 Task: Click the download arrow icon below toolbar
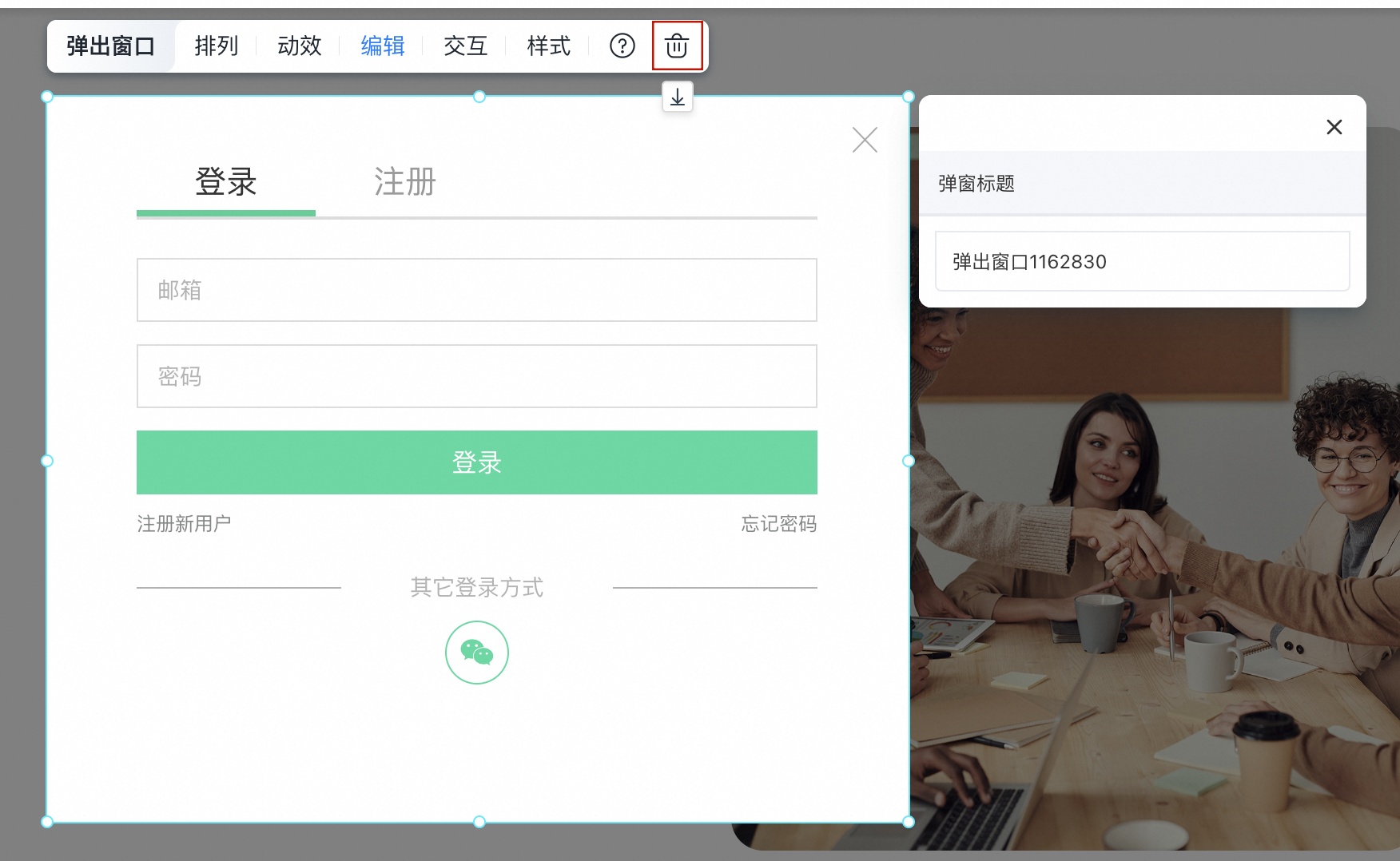(677, 97)
